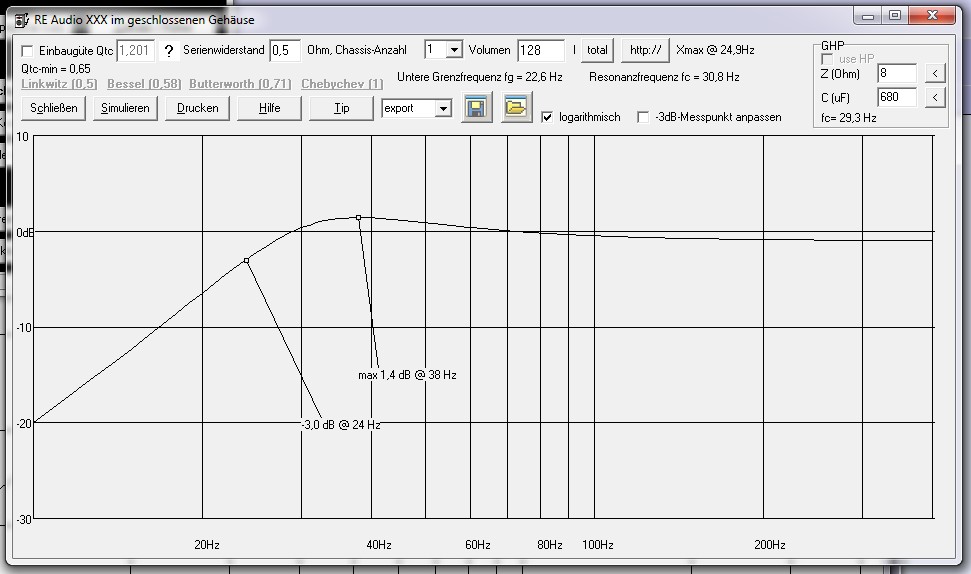
Task: Maximize the RE Audio XXX window
Action: (x=895, y=16)
